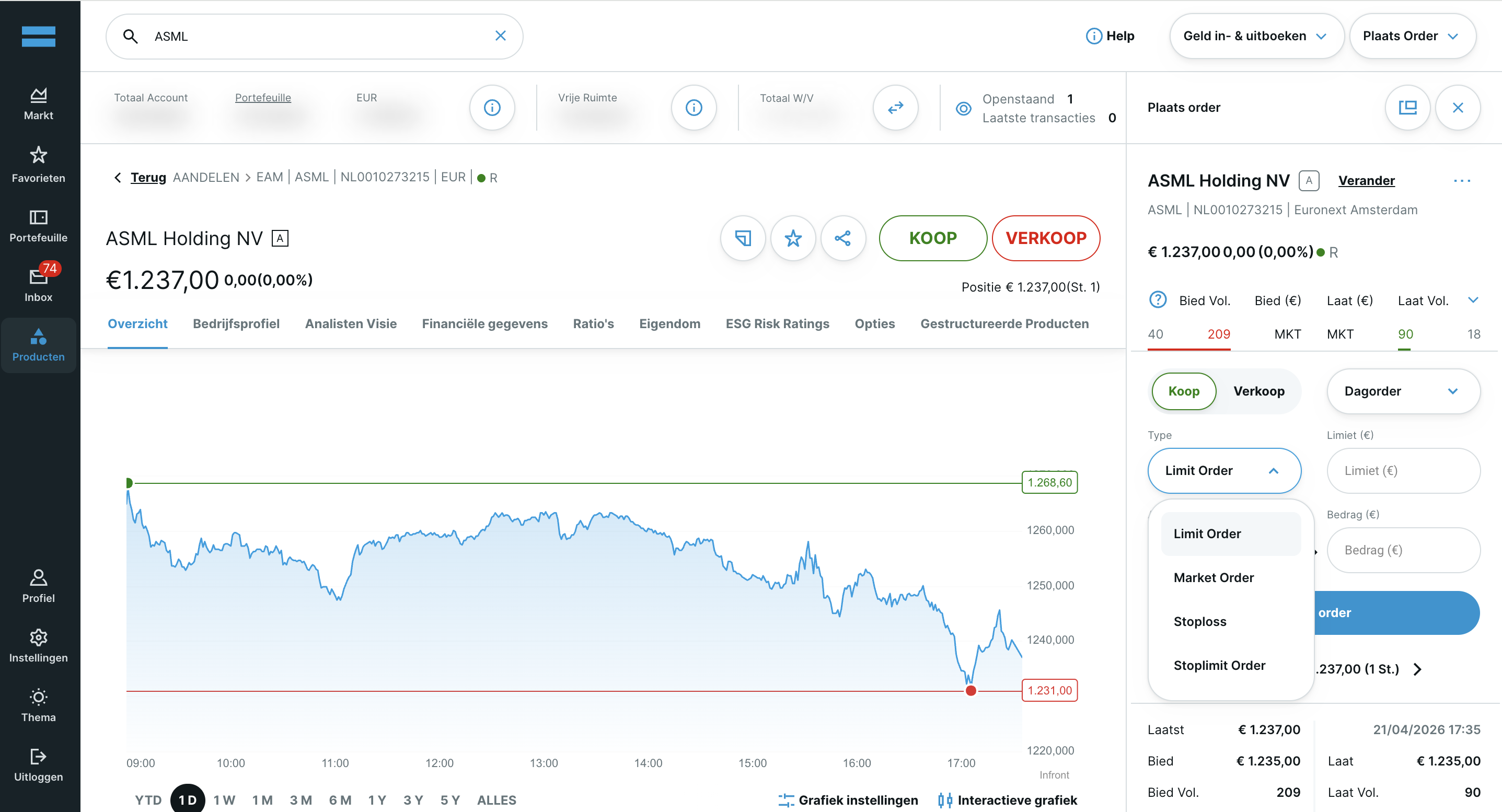This screenshot has height=812, width=1502.
Task: Open the Portefeuille header link
Action: (x=262, y=97)
